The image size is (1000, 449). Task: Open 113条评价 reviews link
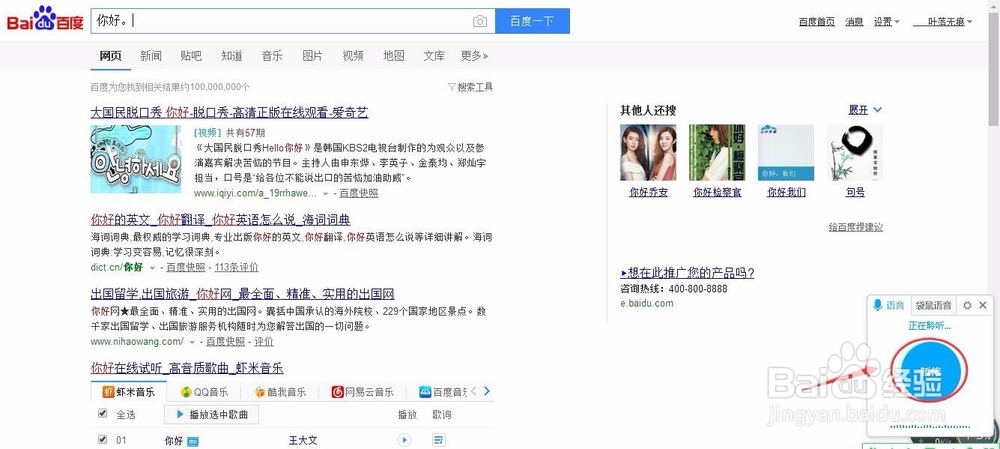click(x=236, y=267)
